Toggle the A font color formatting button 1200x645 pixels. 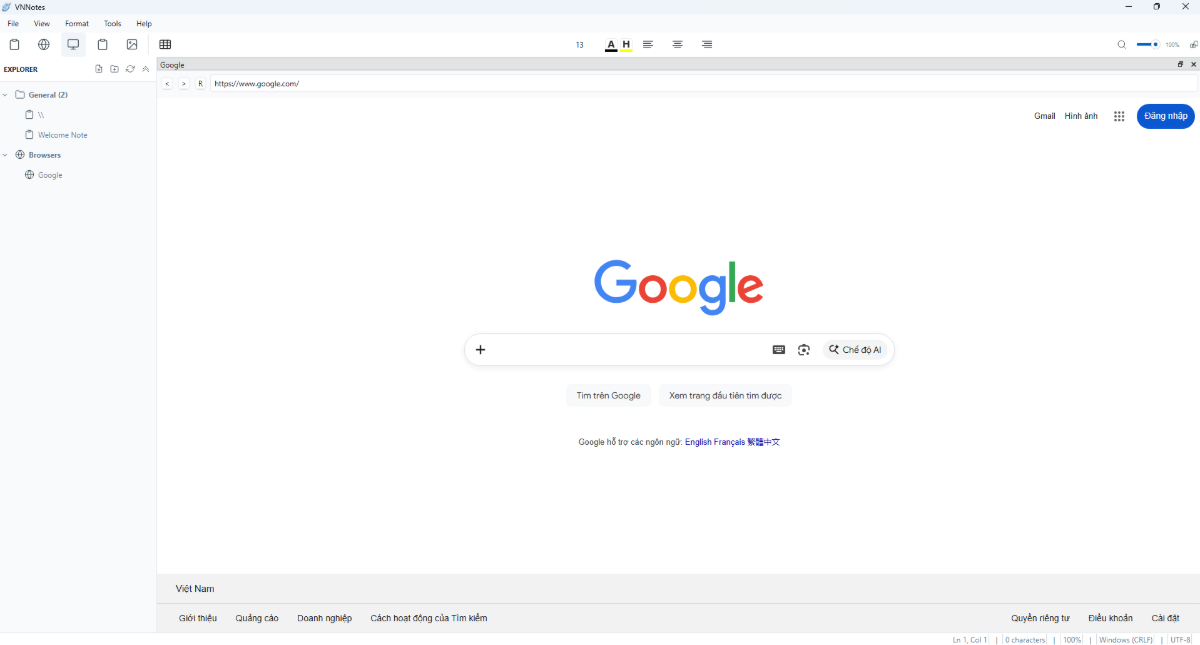(610, 44)
